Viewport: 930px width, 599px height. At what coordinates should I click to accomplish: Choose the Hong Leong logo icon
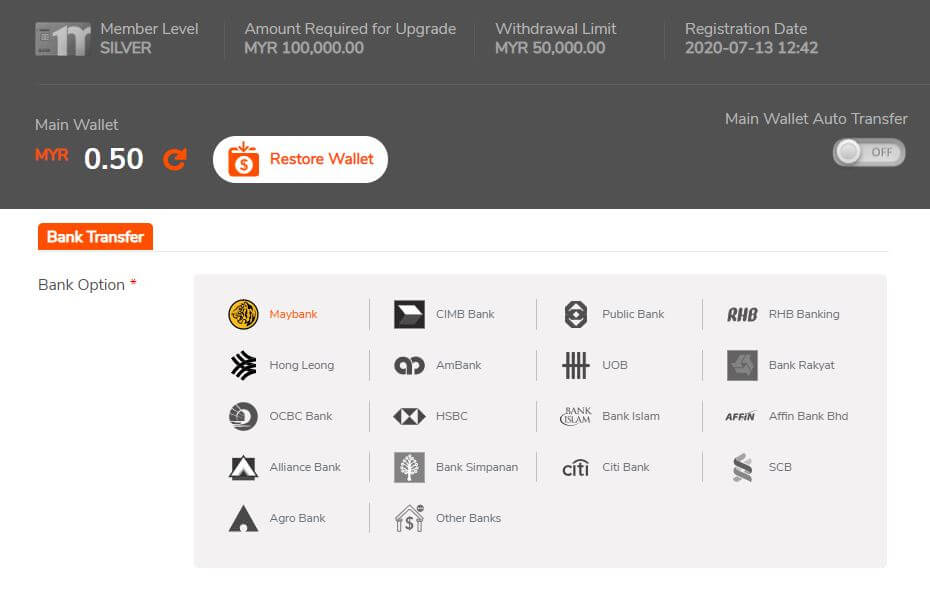[x=243, y=365]
